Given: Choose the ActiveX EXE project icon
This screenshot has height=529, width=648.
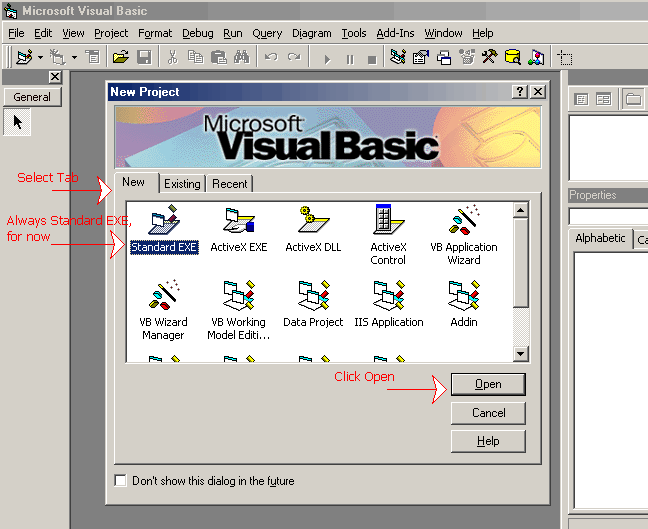Looking at the screenshot, I should [239, 229].
